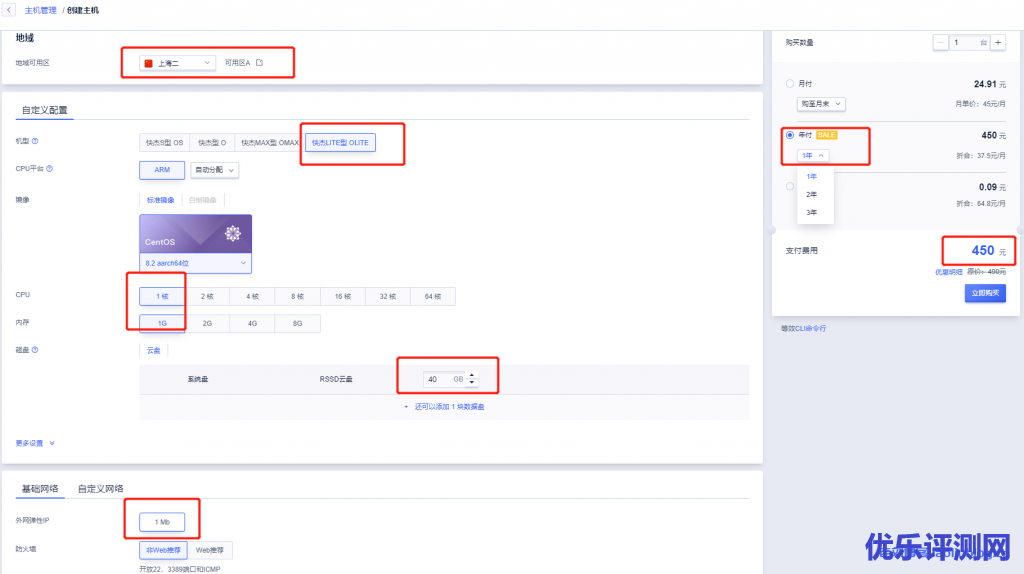The width and height of the screenshot is (1024, 574).
Task: Switch to the 自定义网络 tab
Action: 101,488
